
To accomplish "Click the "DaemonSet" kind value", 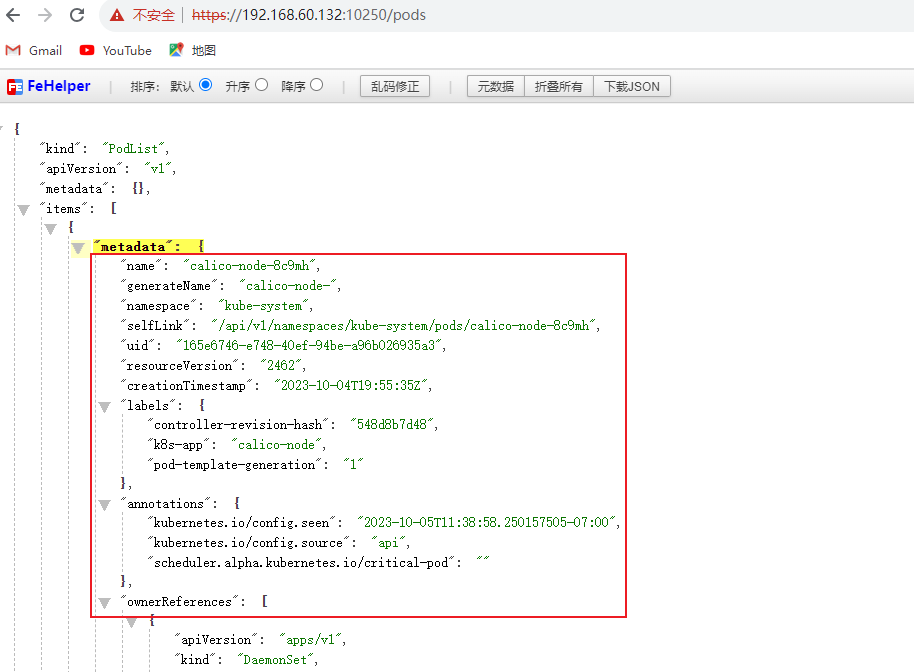I will tap(275, 659).
